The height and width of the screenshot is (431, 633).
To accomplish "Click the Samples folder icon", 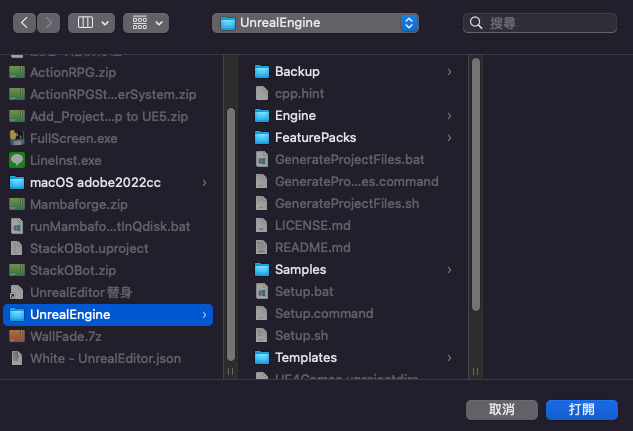I will pos(262,270).
